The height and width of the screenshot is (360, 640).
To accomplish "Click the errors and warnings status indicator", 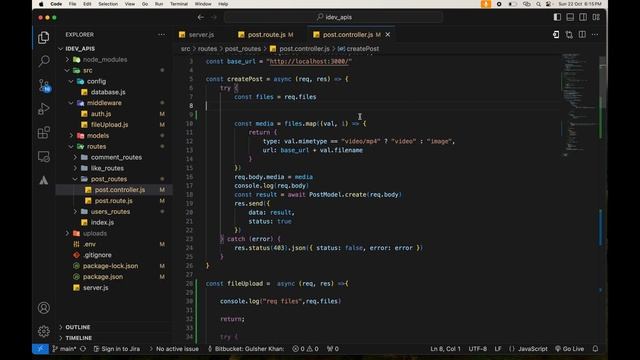I will pyautogui.click(x=305, y=349).
